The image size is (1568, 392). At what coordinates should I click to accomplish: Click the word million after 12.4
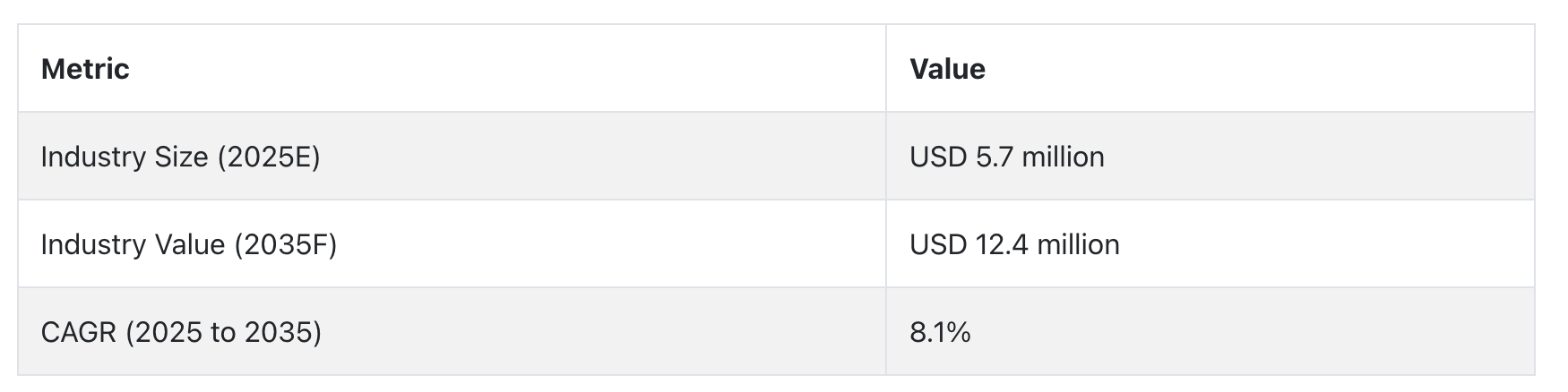(x=1078, y=245)
